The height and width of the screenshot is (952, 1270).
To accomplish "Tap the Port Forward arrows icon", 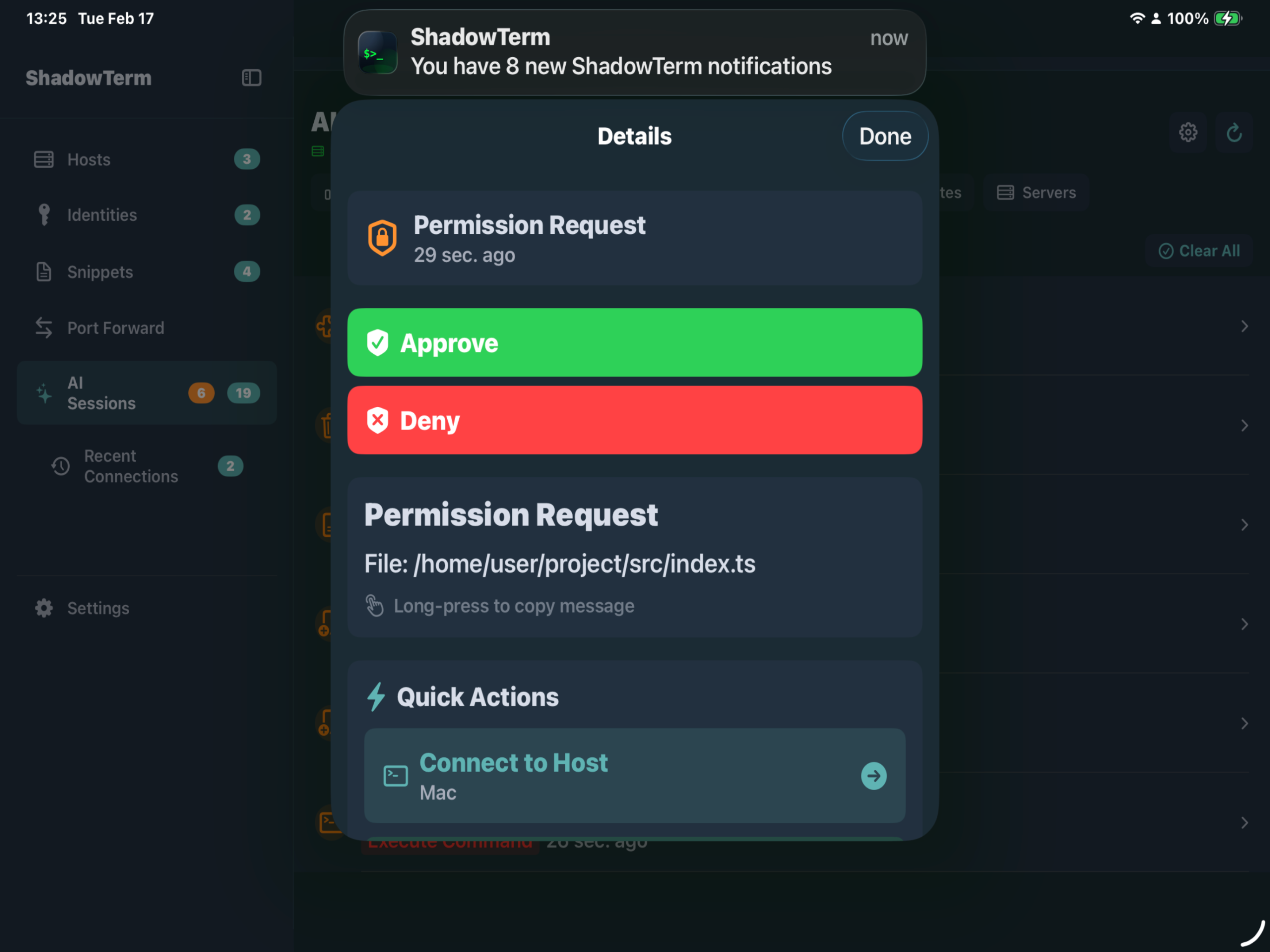I will pyautogui.click(x=44, y=328).
